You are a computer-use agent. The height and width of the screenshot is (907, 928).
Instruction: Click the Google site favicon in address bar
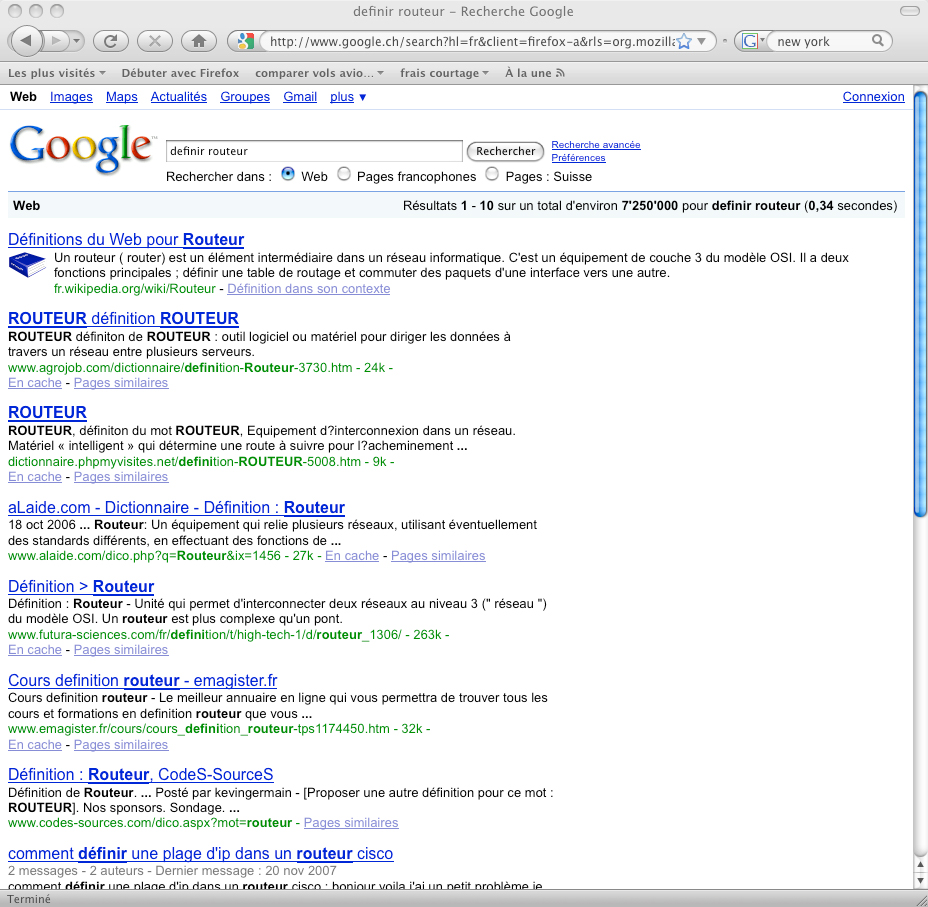coord(244,41)
